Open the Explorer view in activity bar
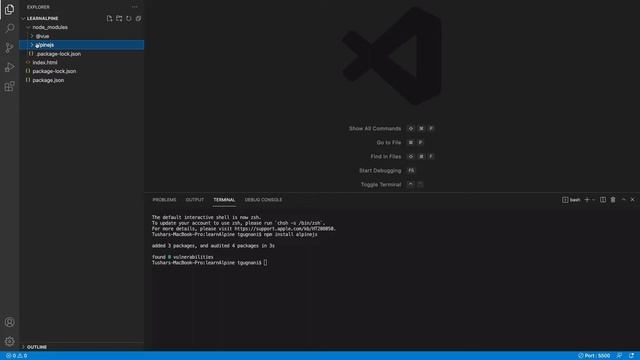 point(9,9)
